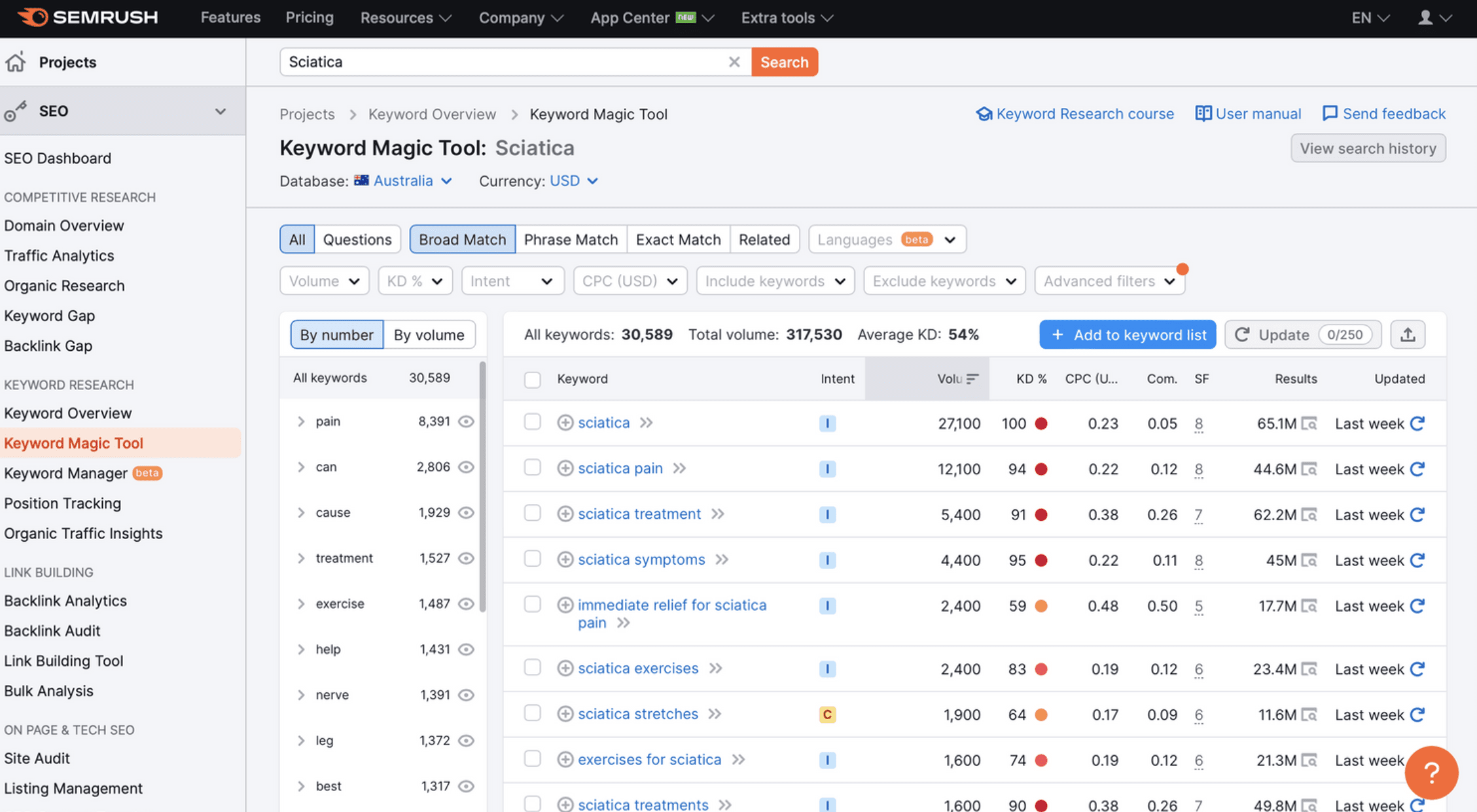View SERP results for sciatica pain
Image resolution: width=1477 pixels, height=812 pixels.
point(1309,469)
